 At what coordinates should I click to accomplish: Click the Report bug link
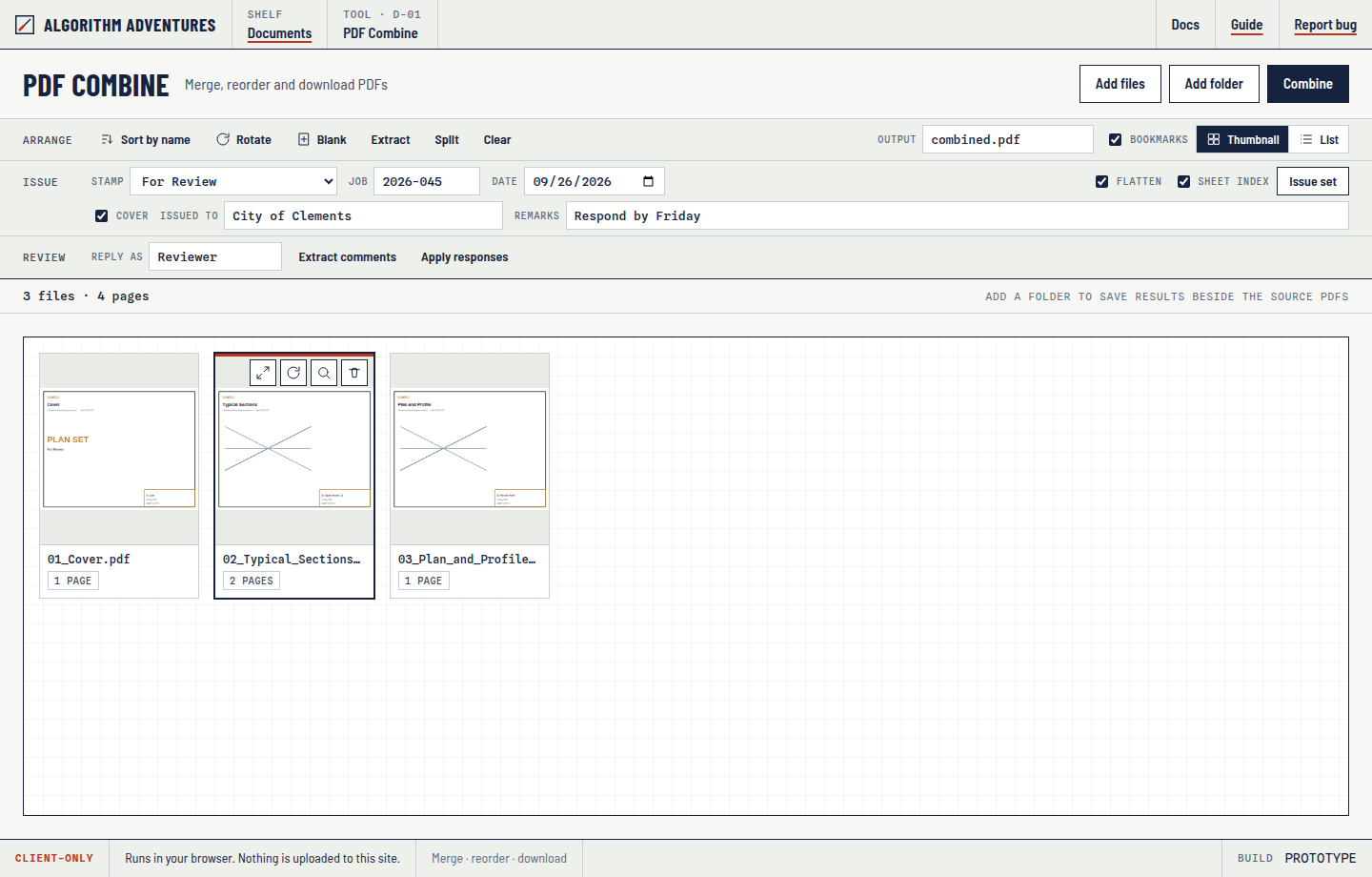[x=1325, y=25]
